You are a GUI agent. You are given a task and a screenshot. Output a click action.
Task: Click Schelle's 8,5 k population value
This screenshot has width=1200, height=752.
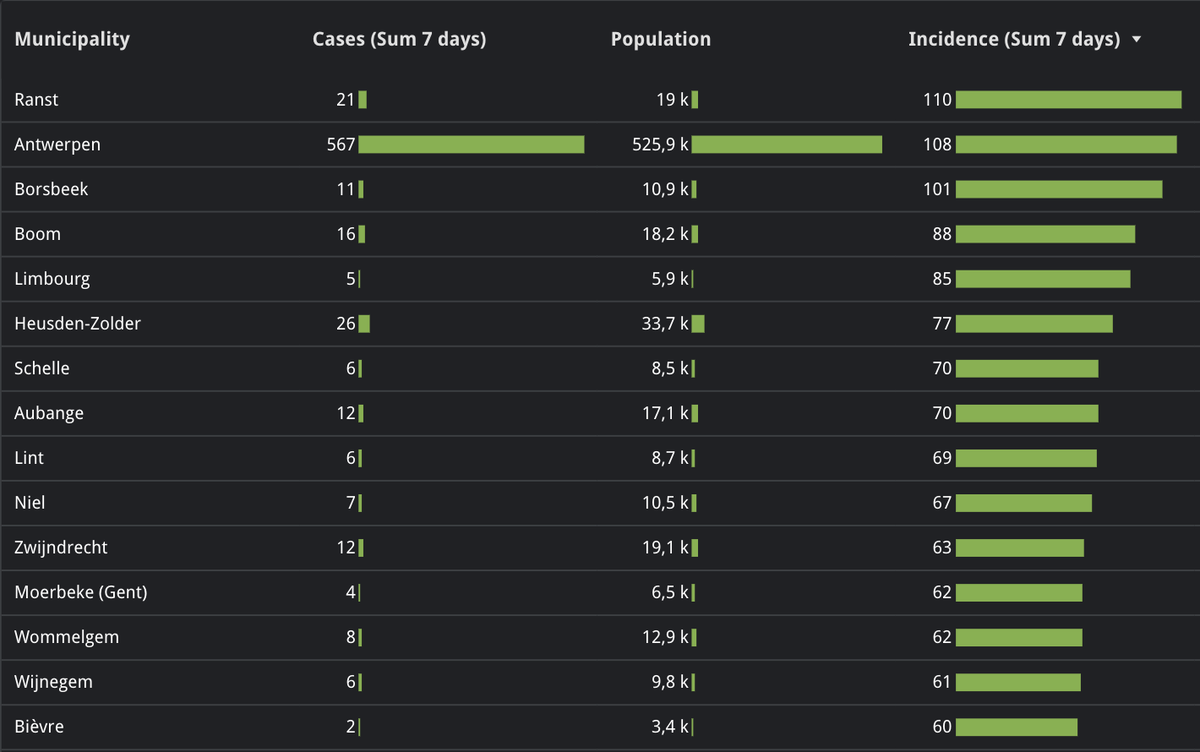(x=671, y=368)
